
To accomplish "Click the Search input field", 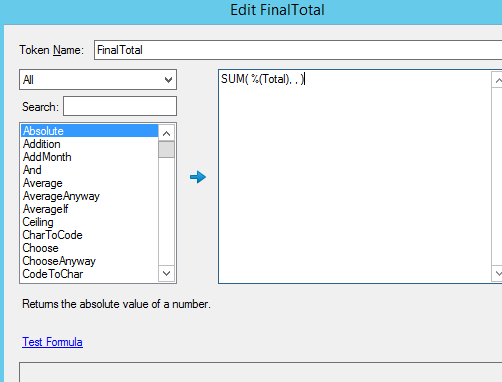I will pyautogui.click(x=120, y=106).
